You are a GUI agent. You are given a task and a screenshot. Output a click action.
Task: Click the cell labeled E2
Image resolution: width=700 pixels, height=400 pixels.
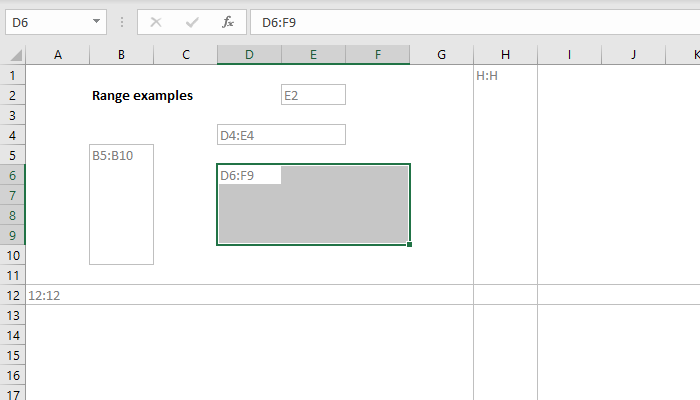(313, 95)
